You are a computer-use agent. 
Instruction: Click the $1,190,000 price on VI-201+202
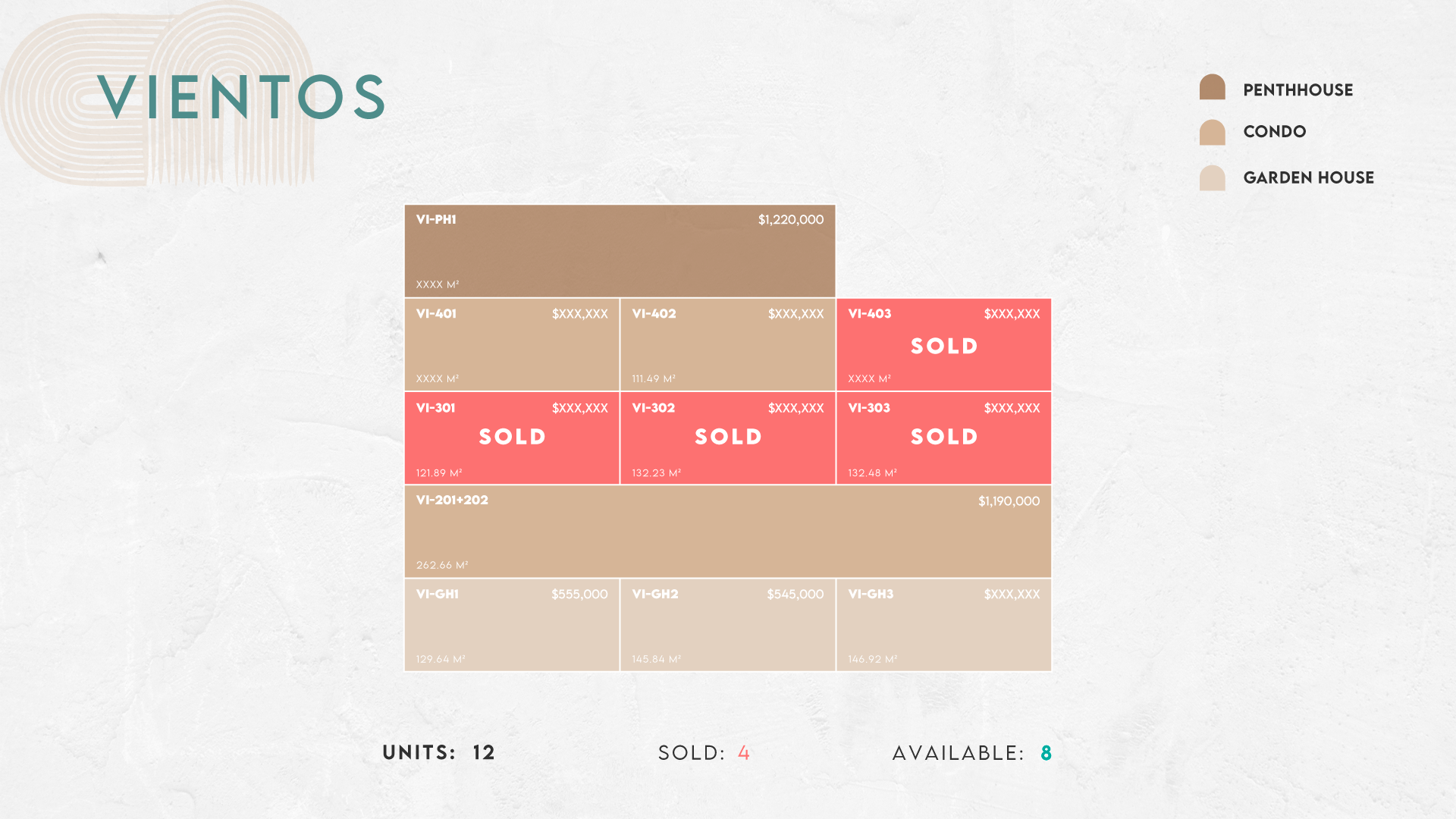1009,501
